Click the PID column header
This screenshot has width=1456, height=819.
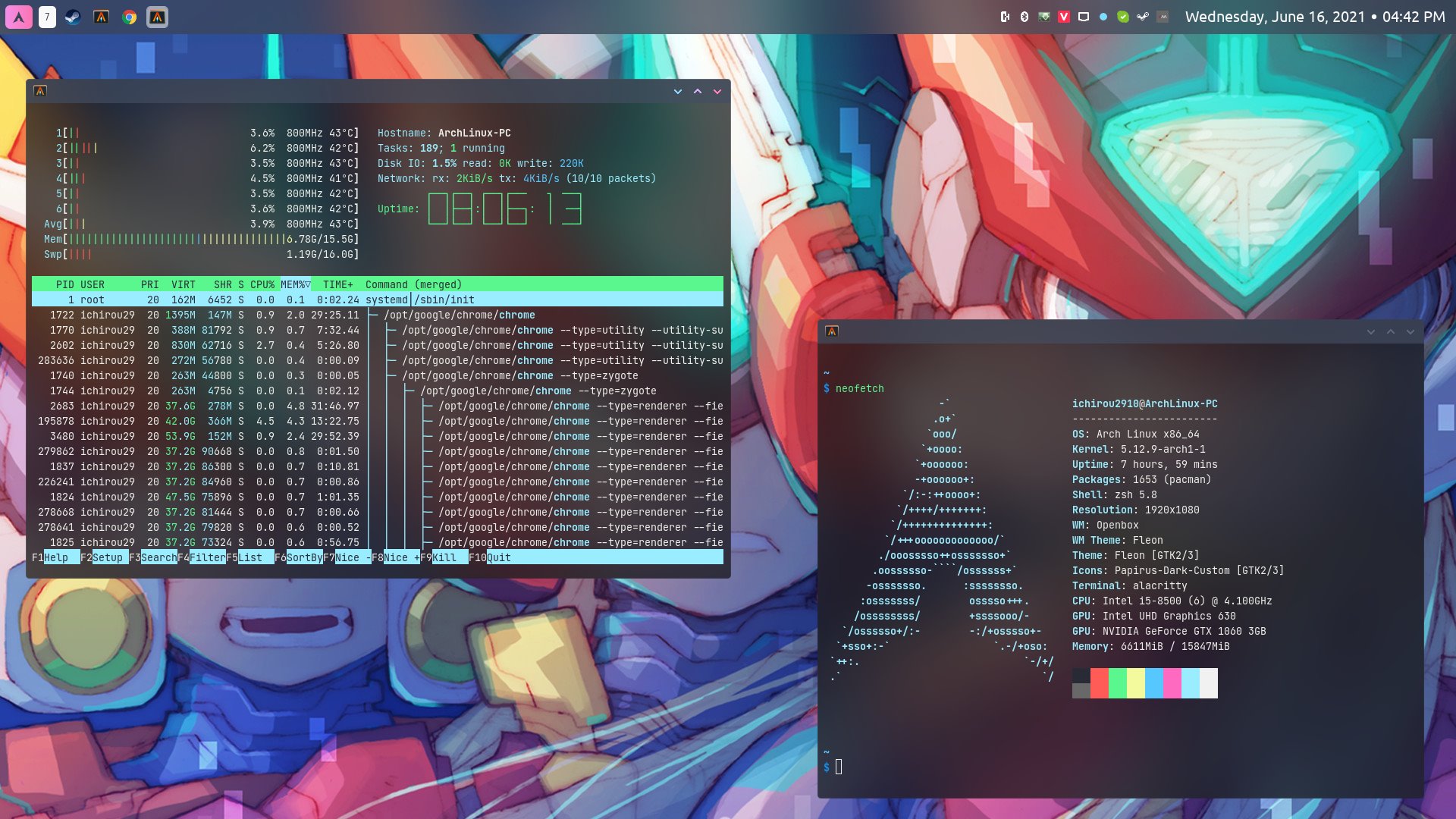tap(64, 284)
